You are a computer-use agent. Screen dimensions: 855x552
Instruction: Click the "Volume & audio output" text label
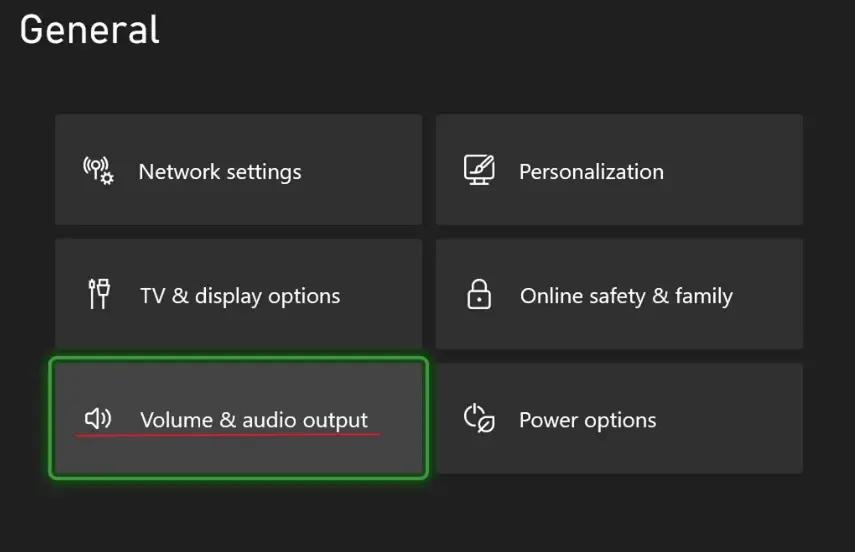coord(254,420)
